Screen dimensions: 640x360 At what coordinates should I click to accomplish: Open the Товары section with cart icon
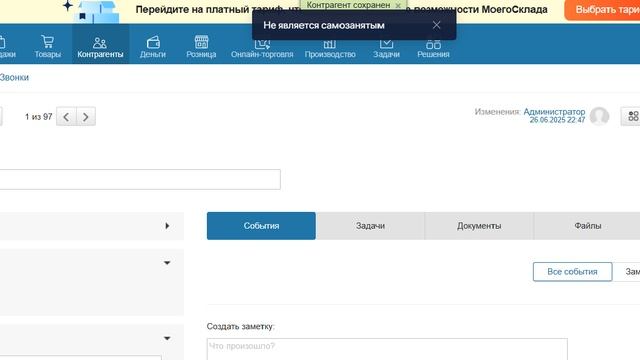(x=47, y=47)
